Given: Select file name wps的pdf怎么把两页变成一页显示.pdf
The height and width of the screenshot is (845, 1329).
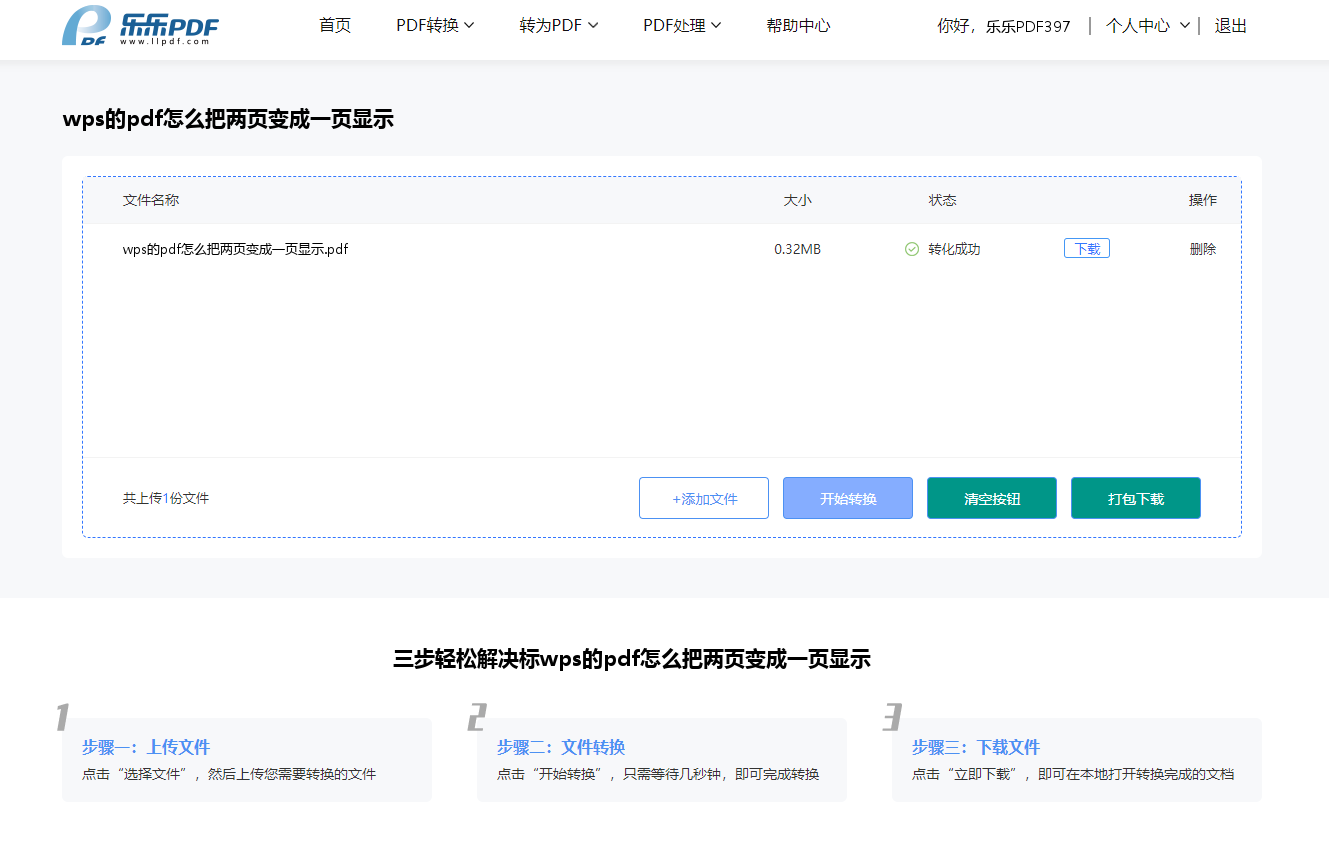Looking at the screenshot, I should pyautogui.click(x=236, y=249).
